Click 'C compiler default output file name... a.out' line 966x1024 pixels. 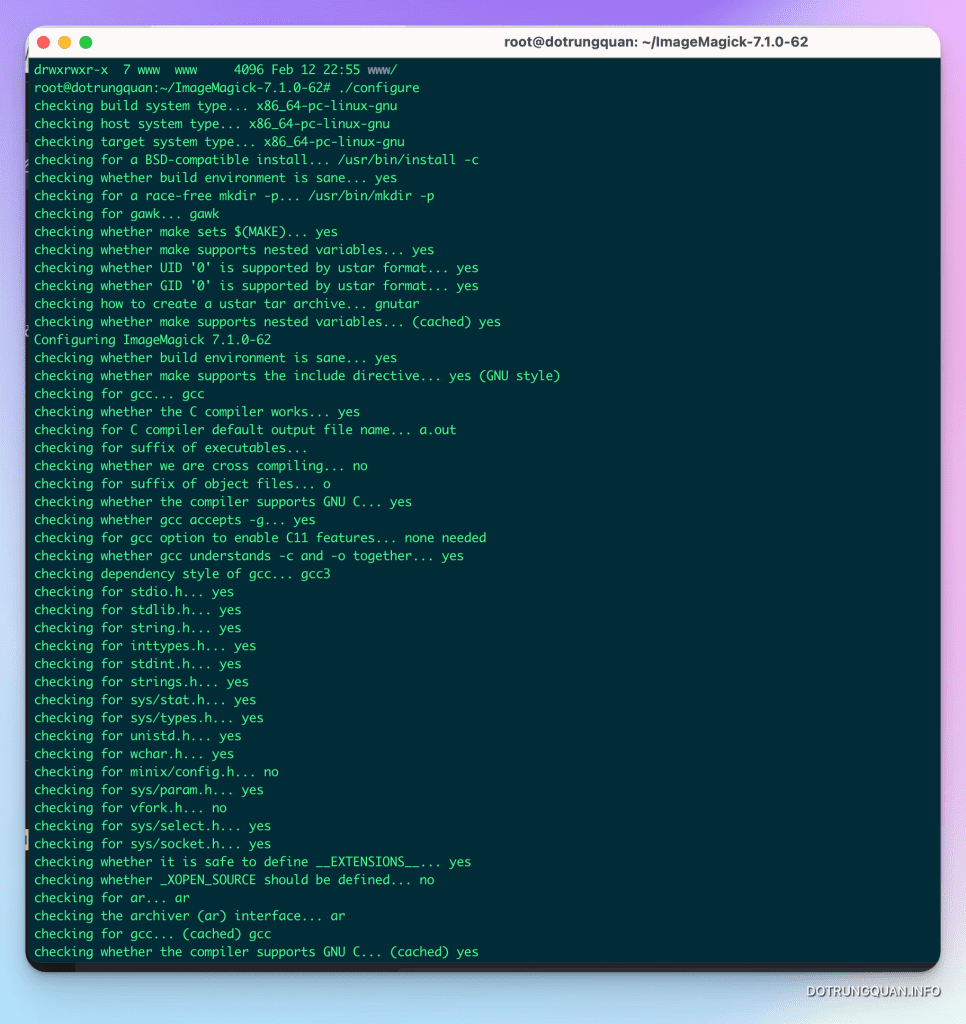tap(245, 430)
